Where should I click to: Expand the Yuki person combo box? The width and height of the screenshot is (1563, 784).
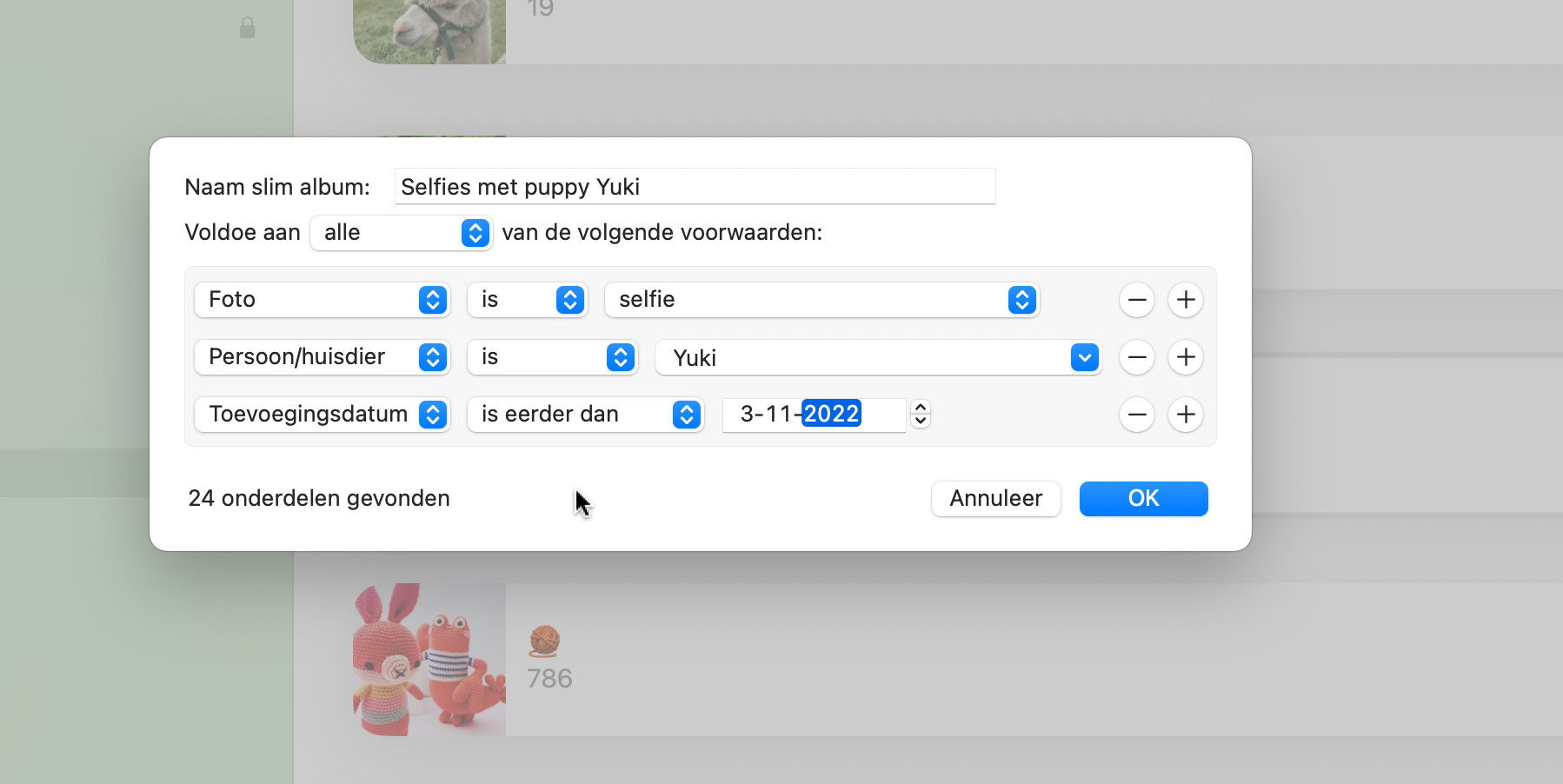[1084, 357]
